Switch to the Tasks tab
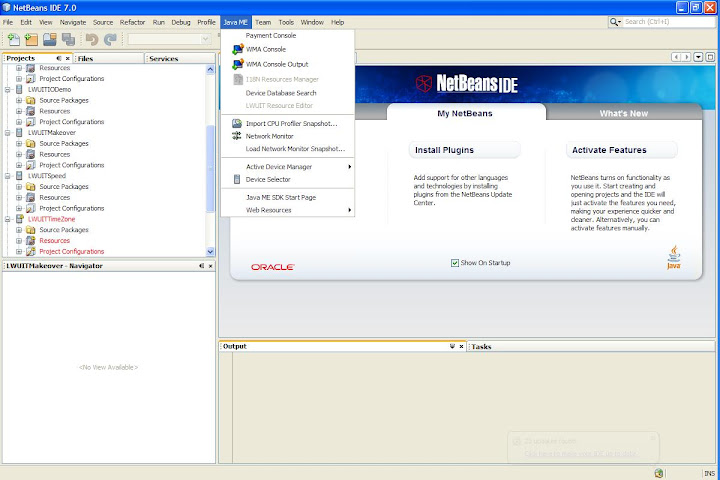Viewport: 720px width, 480px height. [x=591, y=346]
